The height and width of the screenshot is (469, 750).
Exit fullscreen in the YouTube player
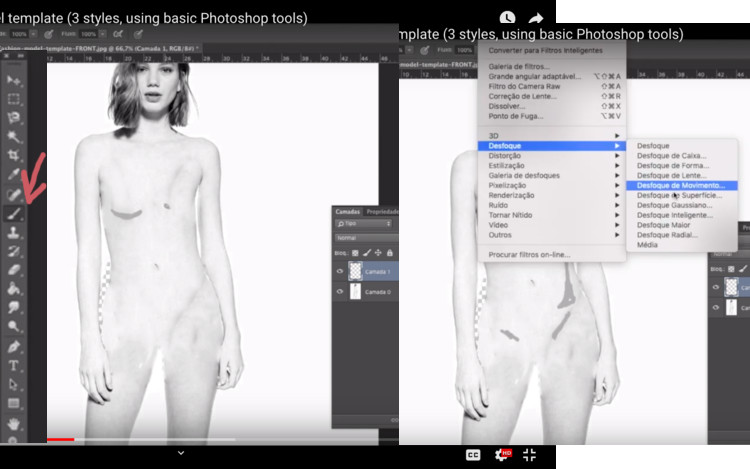[x=529, y=455]
